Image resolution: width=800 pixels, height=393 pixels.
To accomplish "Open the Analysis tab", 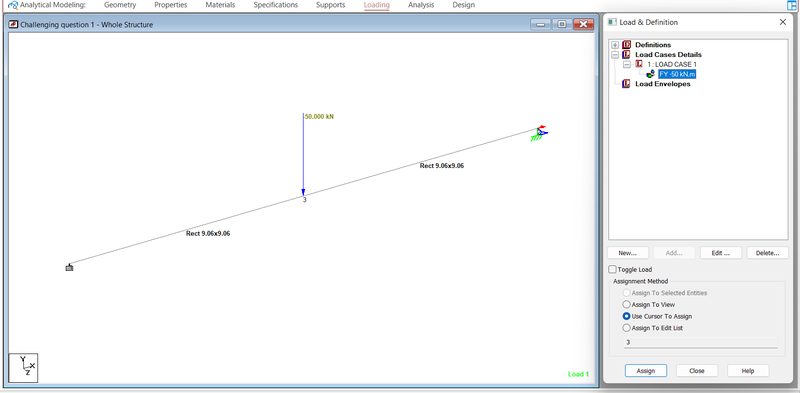I will click(421, 5).
